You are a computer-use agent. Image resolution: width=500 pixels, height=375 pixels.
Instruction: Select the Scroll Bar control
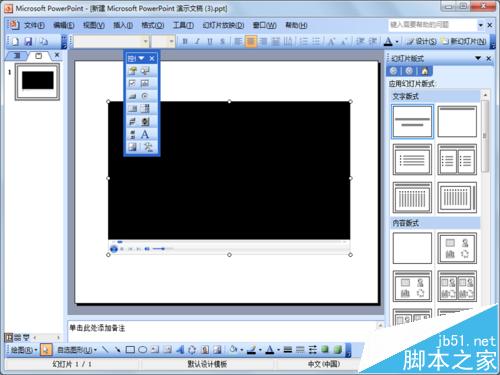coord(132,134)
